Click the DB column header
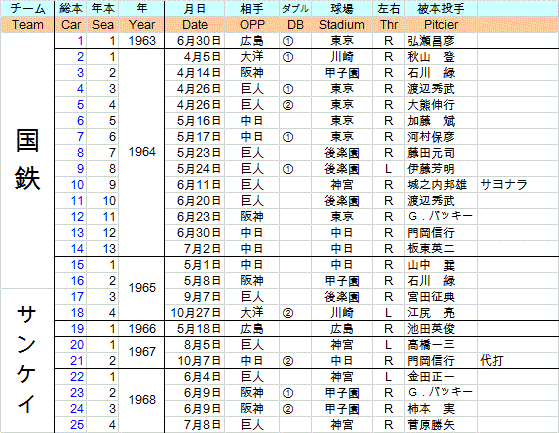 click(x=295, y=25)
